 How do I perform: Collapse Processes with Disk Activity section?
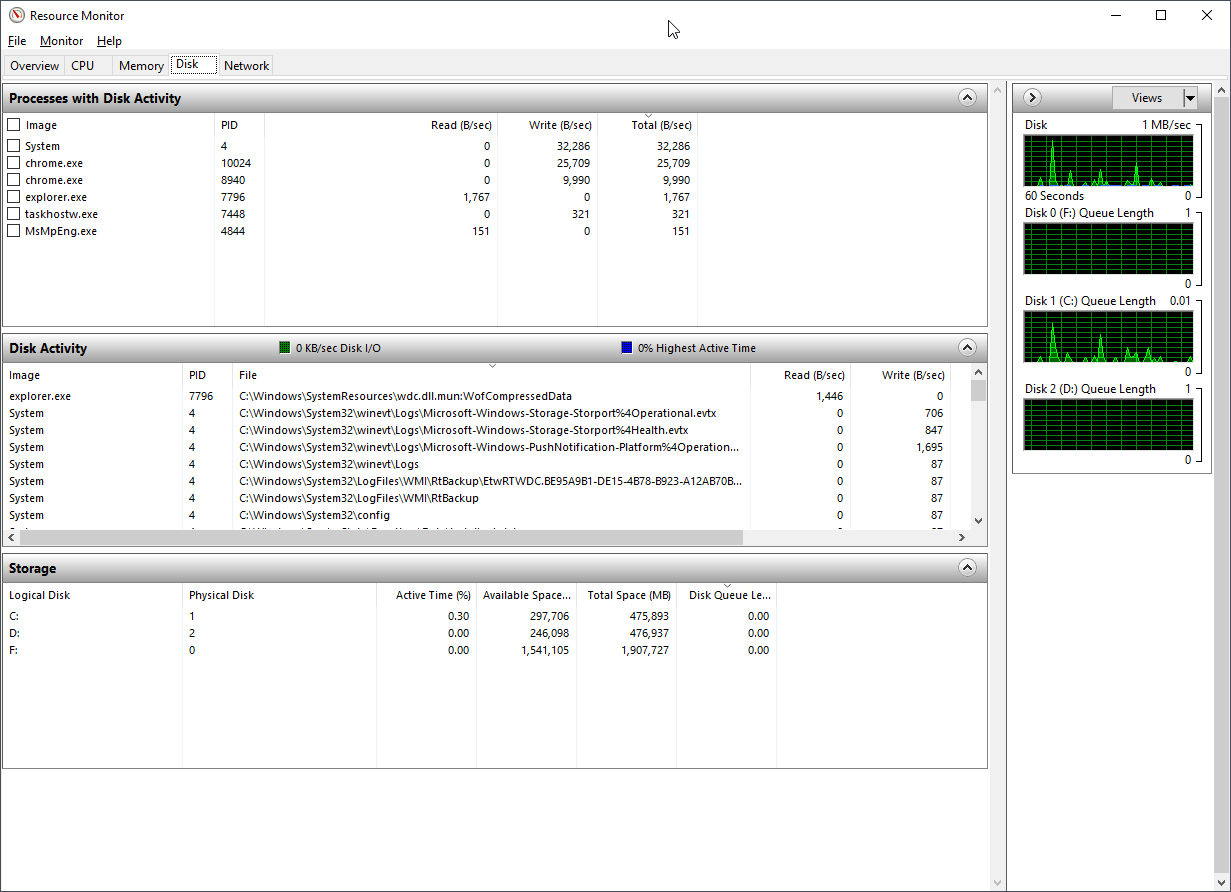click(967, 97)
